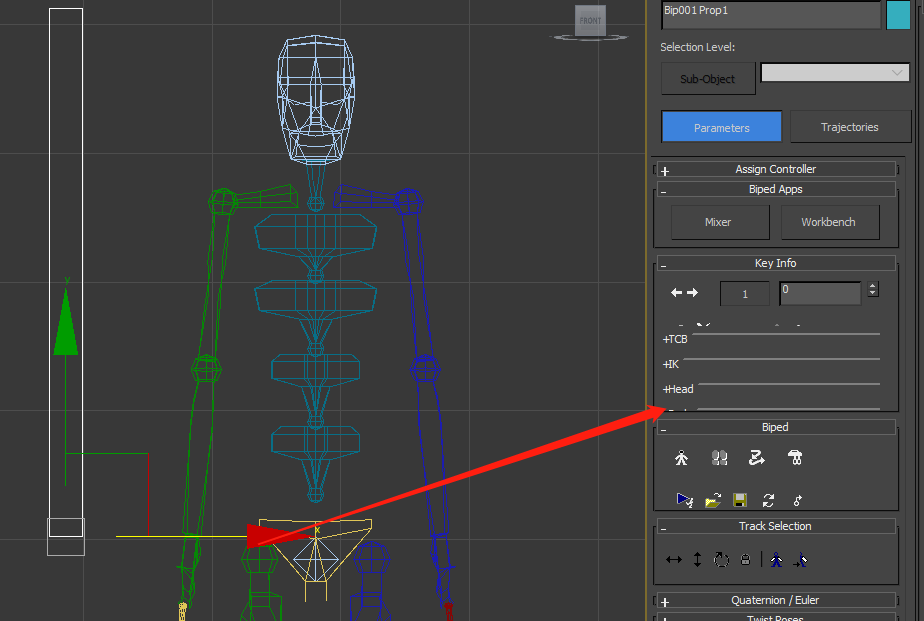Toggle Mixer Mode icon in Biped rollout
Viewport: 924px width, 621px height.
click(795, 458)
